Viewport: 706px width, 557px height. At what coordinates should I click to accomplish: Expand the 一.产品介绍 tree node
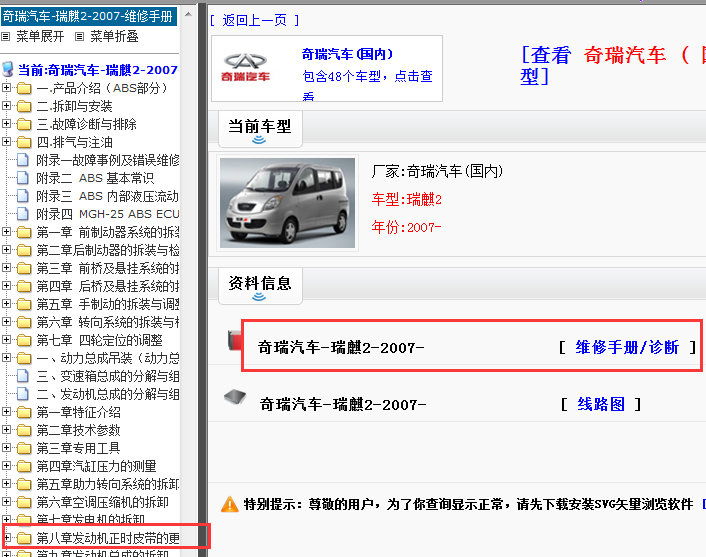pos(6,87)
